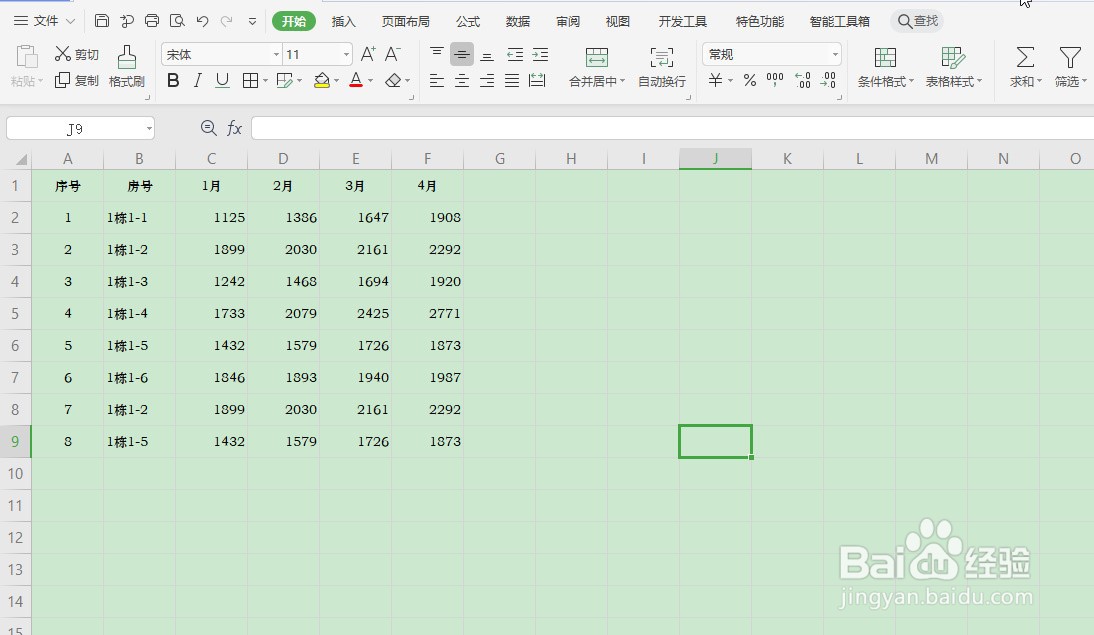Switch to 视图 tab
1094x635 pixels.
click(x=617, y=22)
